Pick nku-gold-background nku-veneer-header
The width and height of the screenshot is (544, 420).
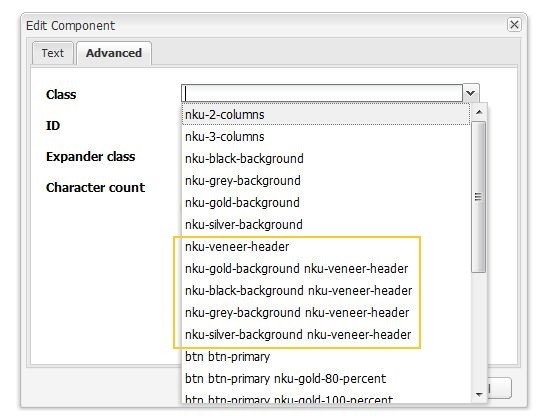(325, 268)
